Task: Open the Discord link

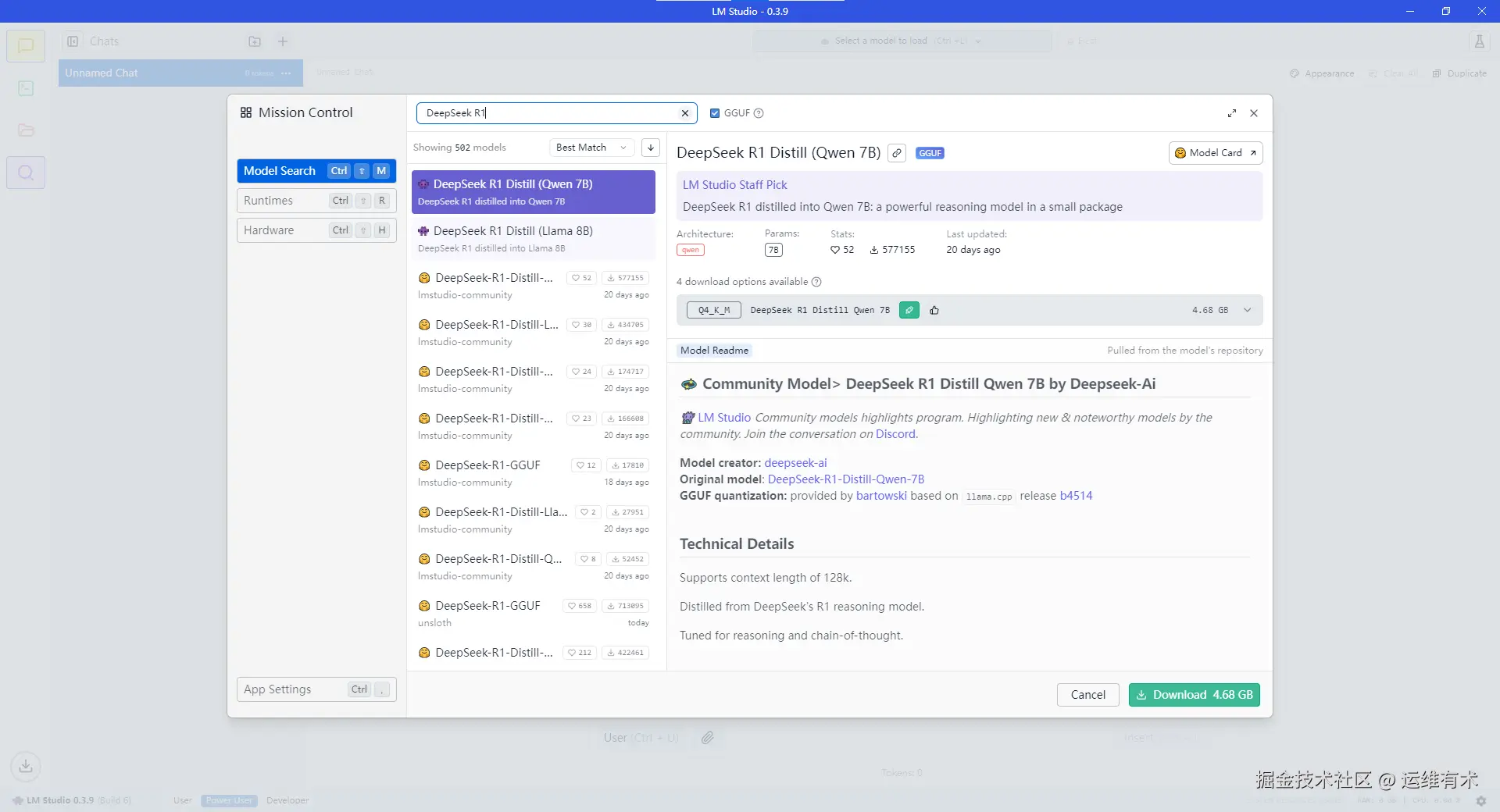Action: 895,434
